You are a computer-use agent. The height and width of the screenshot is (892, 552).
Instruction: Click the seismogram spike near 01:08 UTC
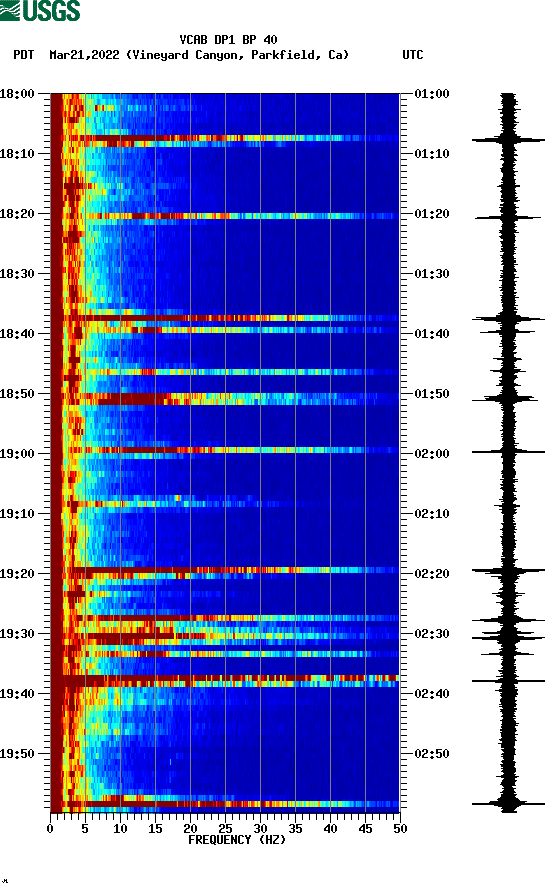coord(508,139)
